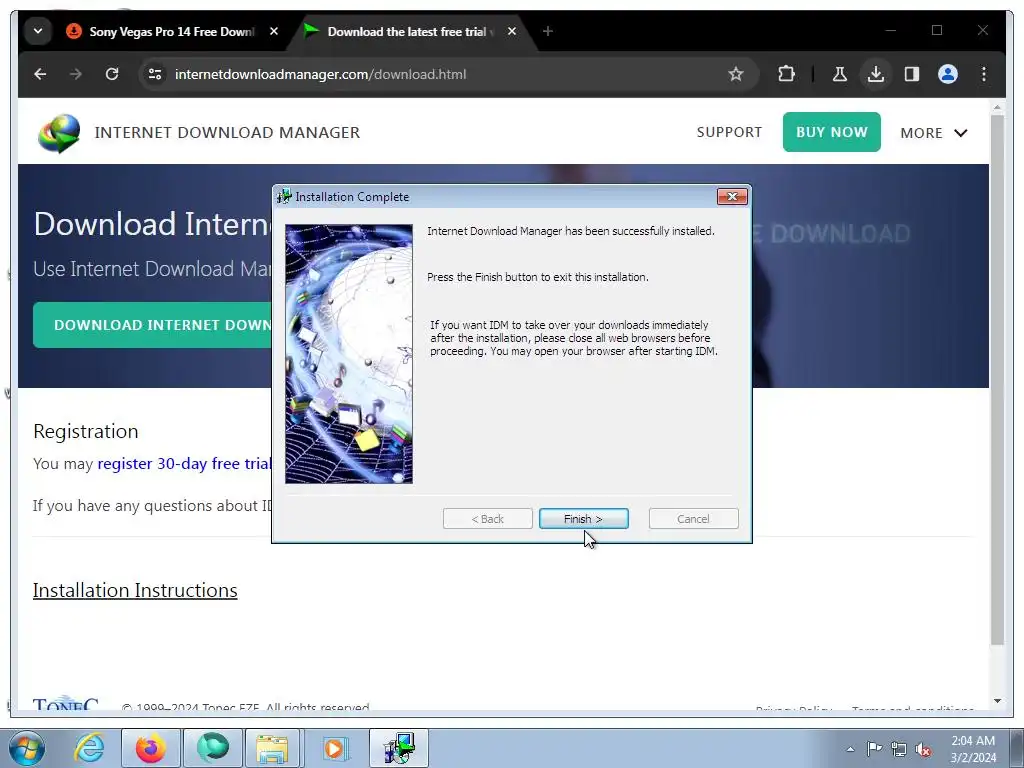Open the register 30-day free trial link
The width and height of the screenshot is (1024, 768).
[184, 464]
